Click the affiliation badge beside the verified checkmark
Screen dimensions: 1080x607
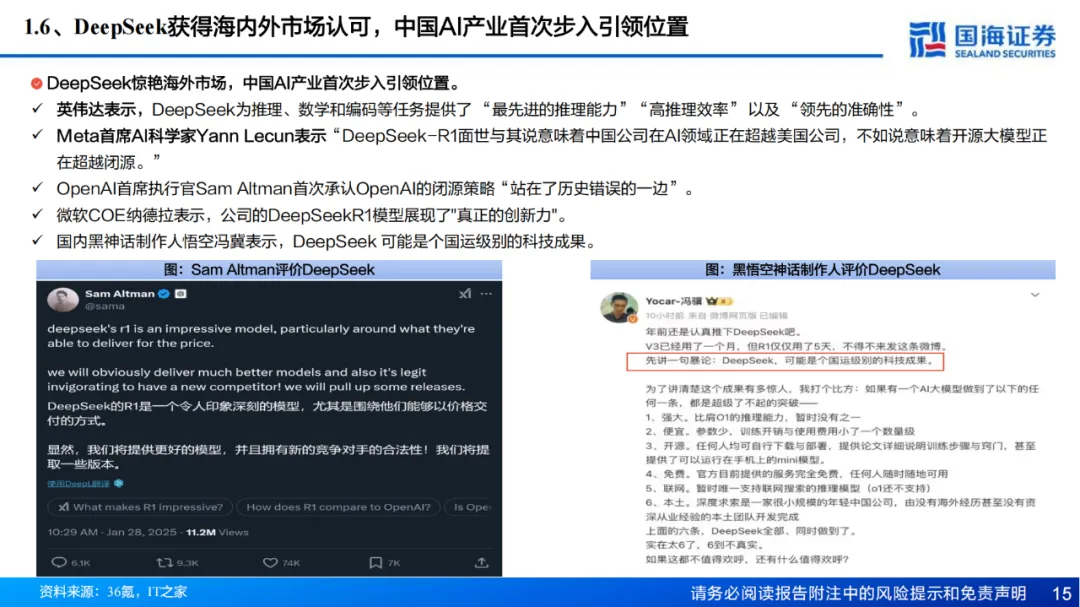pos(180,294)
